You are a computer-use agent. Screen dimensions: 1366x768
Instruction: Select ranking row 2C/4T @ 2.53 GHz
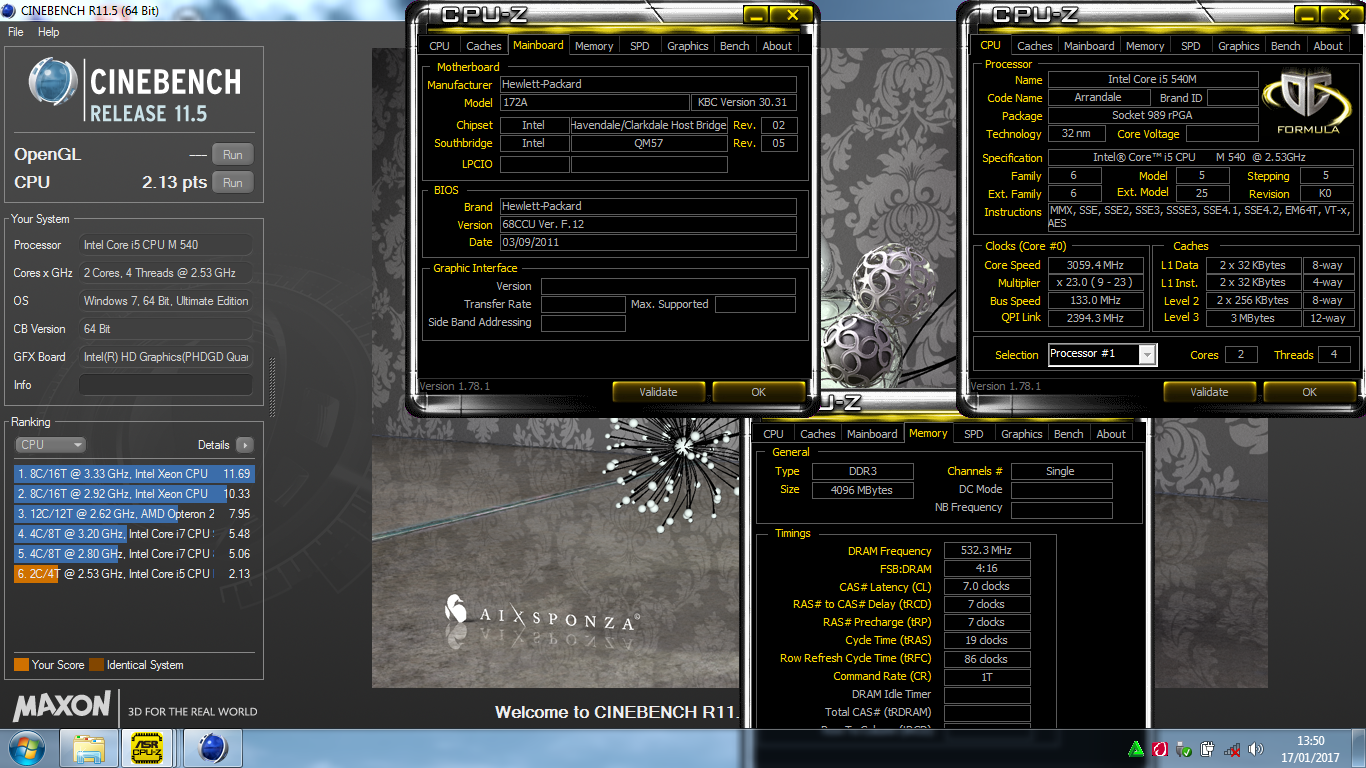point(134,574)
